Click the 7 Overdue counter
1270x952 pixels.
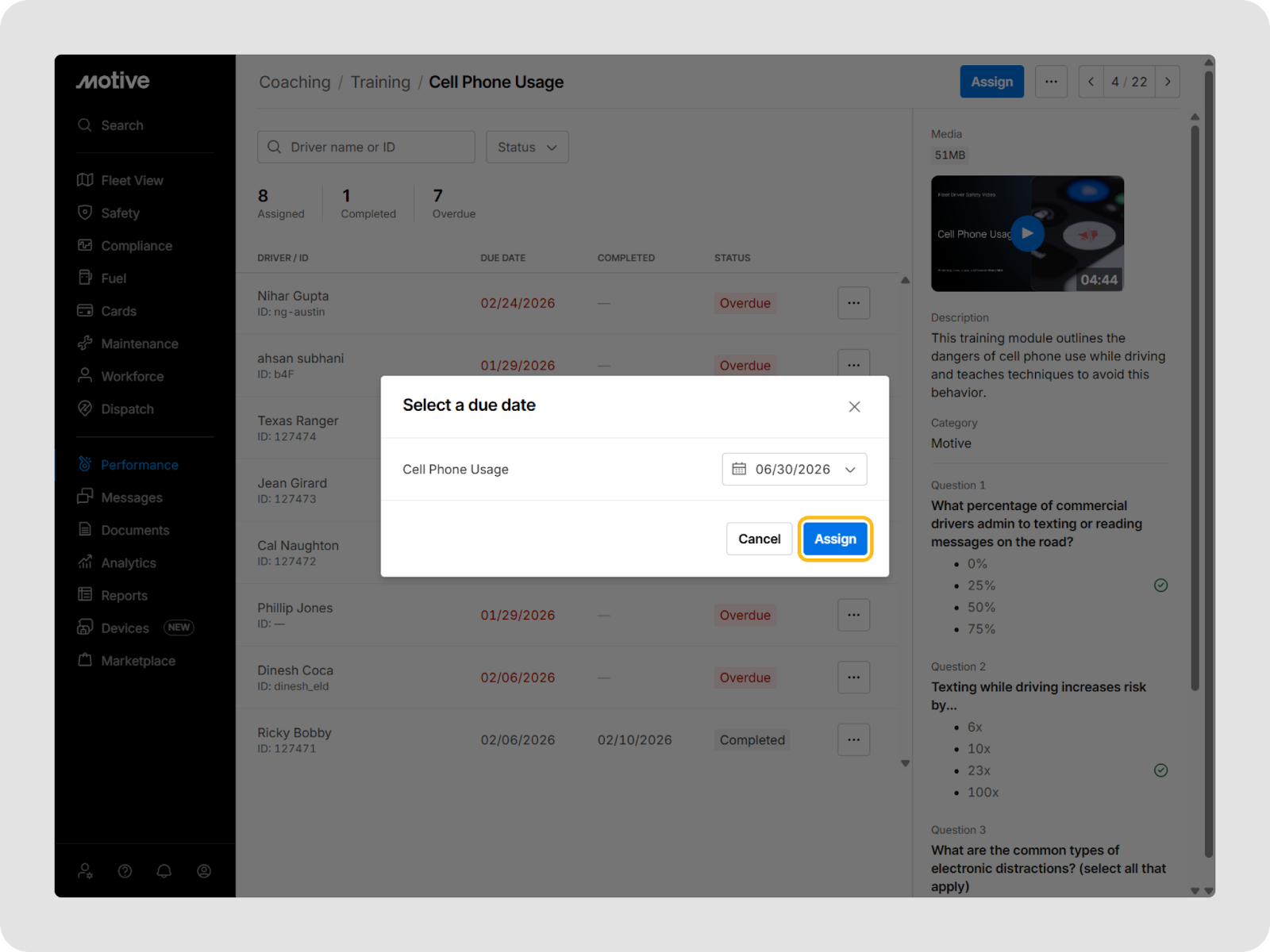(453, 204)
